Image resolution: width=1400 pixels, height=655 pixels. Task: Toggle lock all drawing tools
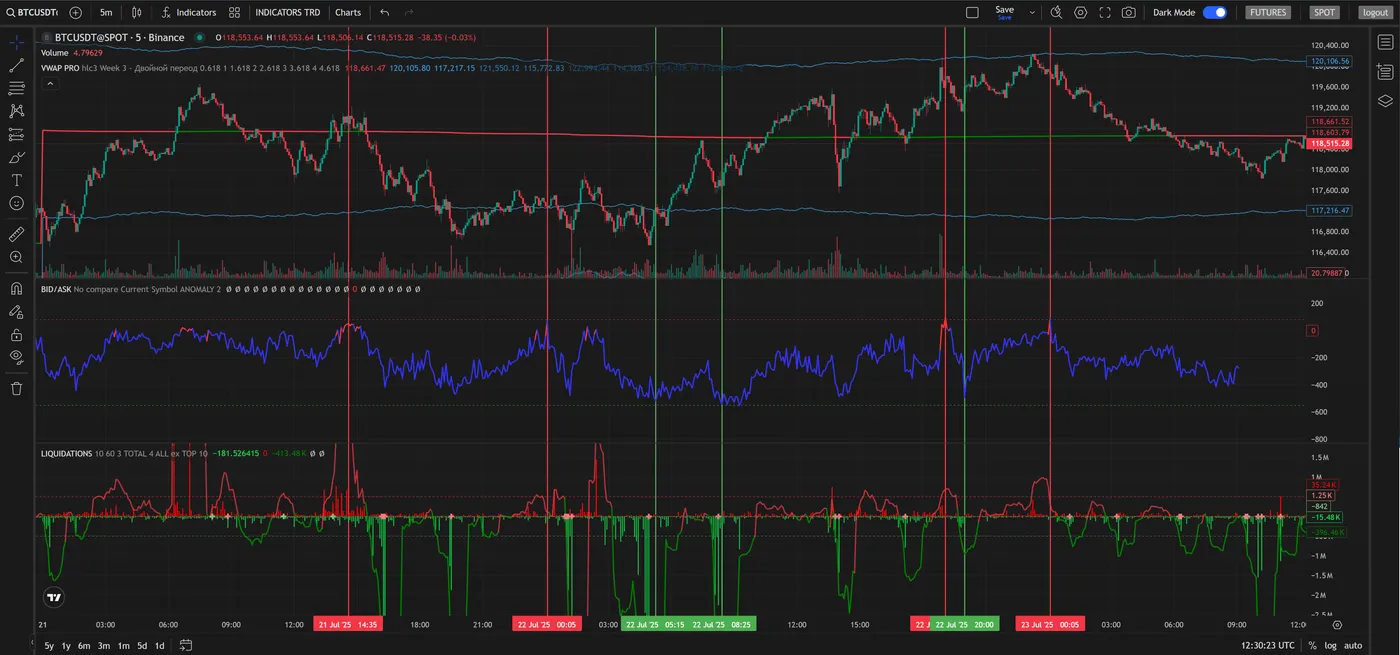tap(16, 335)
